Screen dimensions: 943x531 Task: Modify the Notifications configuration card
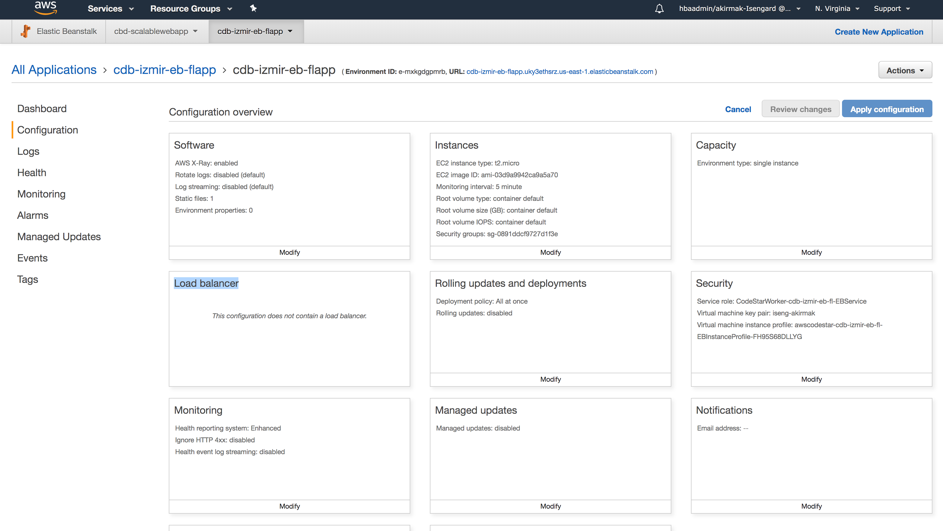pyautogui.click(x=811, y=506)
